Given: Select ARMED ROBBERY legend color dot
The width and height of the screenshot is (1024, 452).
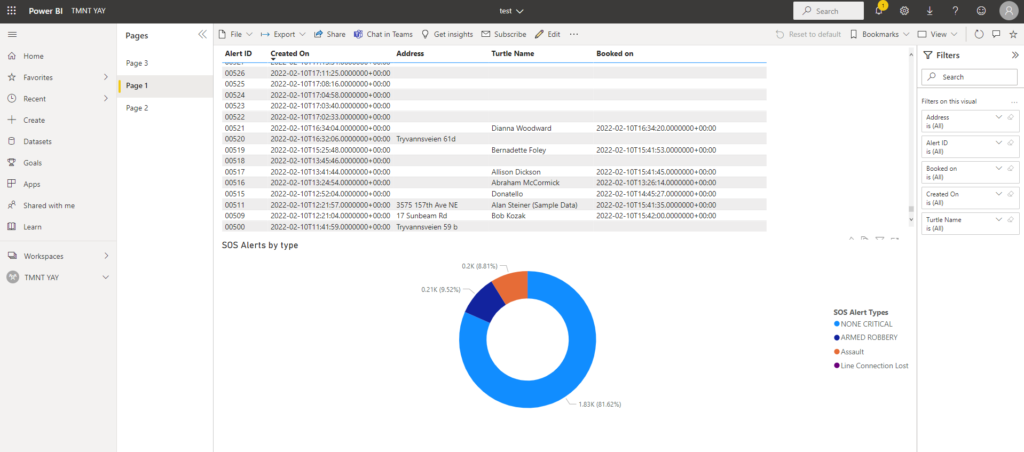Looking at the screenshot, I should click(x=837, y=338).
